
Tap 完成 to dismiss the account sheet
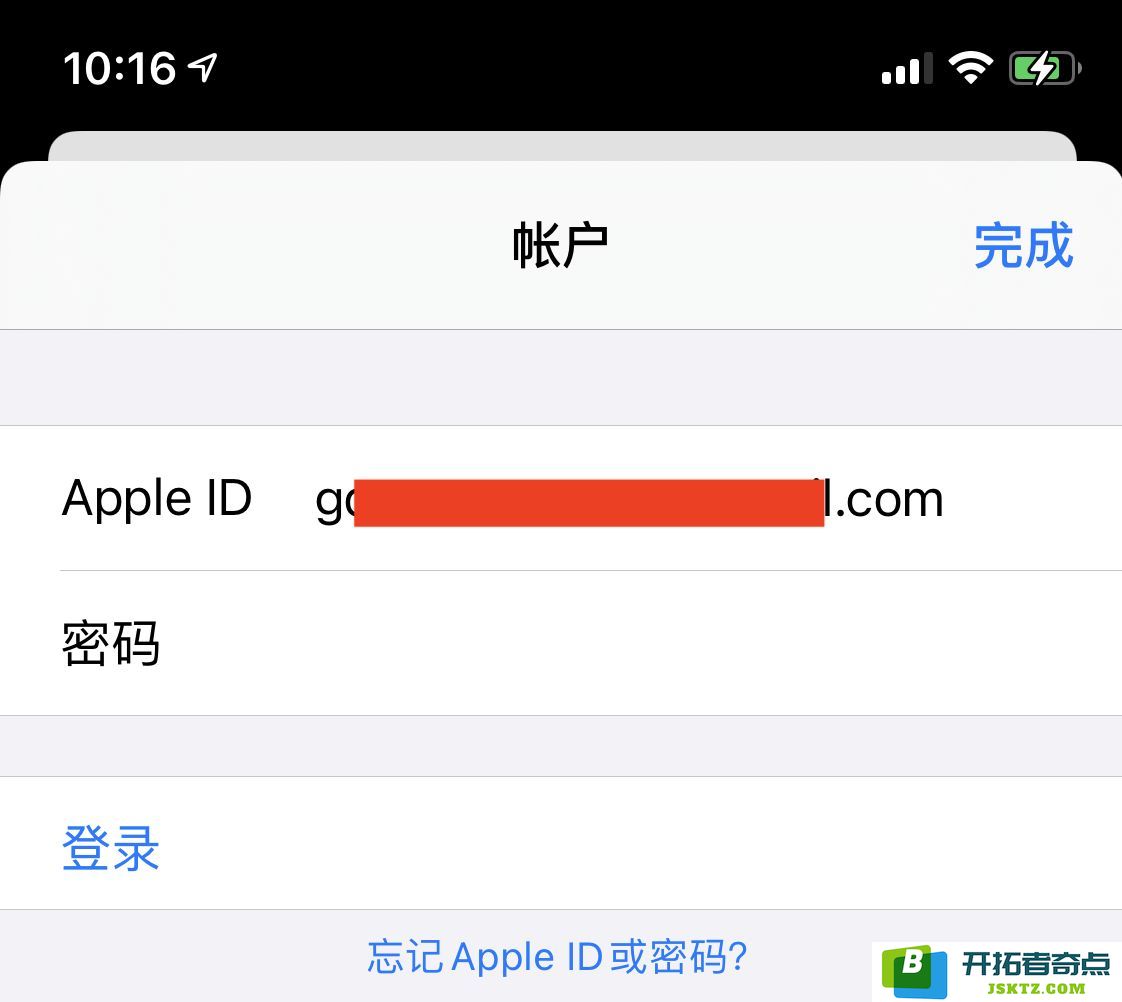[1023, 245]
